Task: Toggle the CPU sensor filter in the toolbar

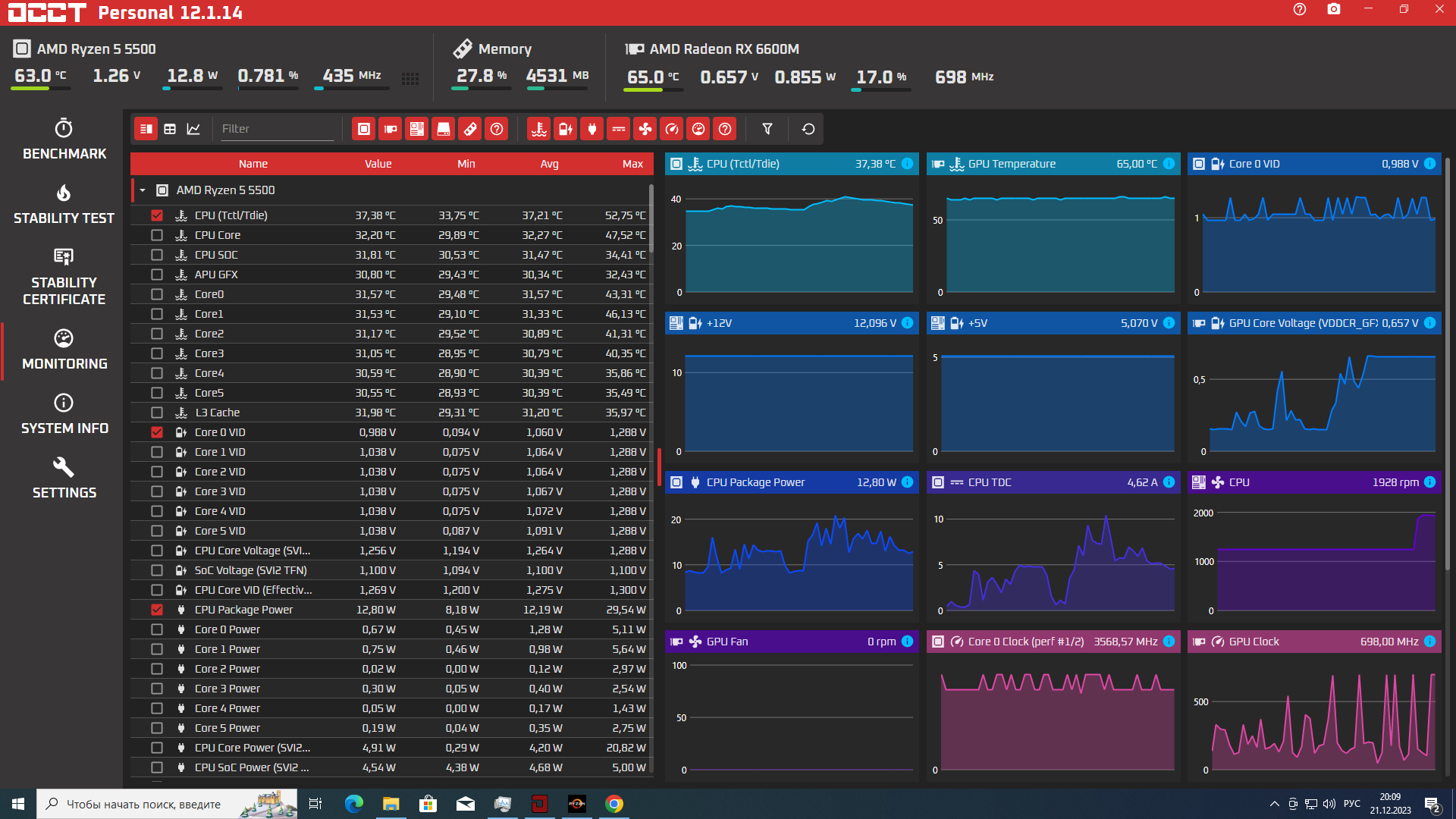Action: pyautogui.click(x=364, y=129)
